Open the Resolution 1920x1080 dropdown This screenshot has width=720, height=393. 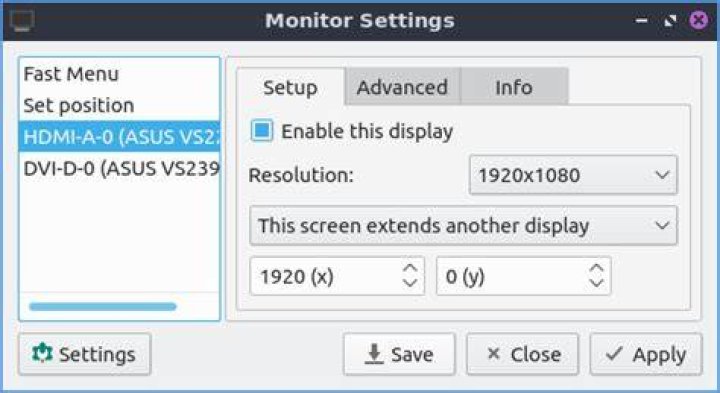[x=573, y=175]
